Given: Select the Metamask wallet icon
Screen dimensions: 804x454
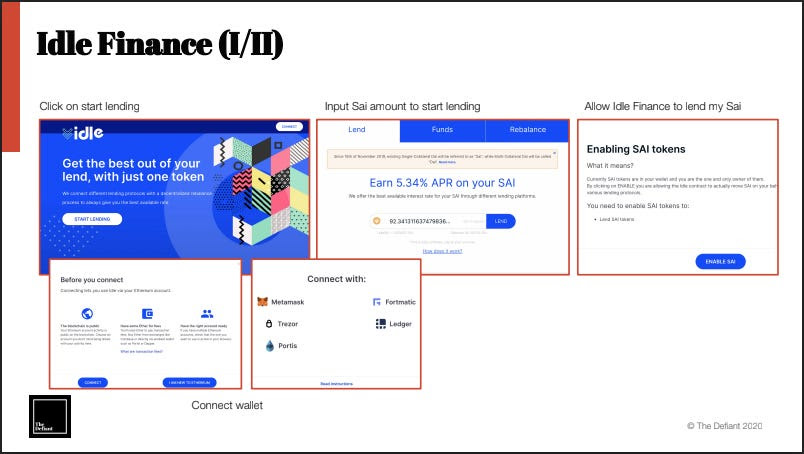Looking at the screenshot, I should tap(263, 301).
